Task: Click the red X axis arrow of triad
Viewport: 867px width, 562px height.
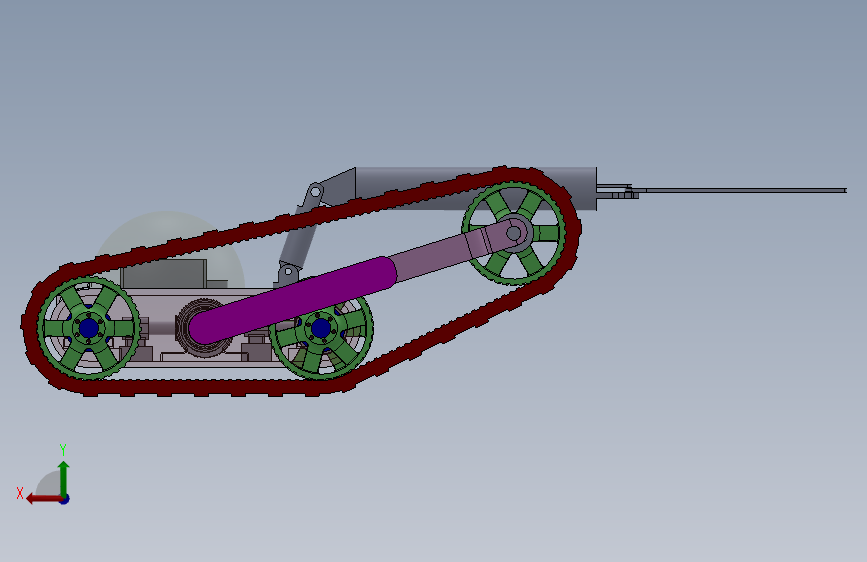Action: pyautogui.click(x=43, y=499)
